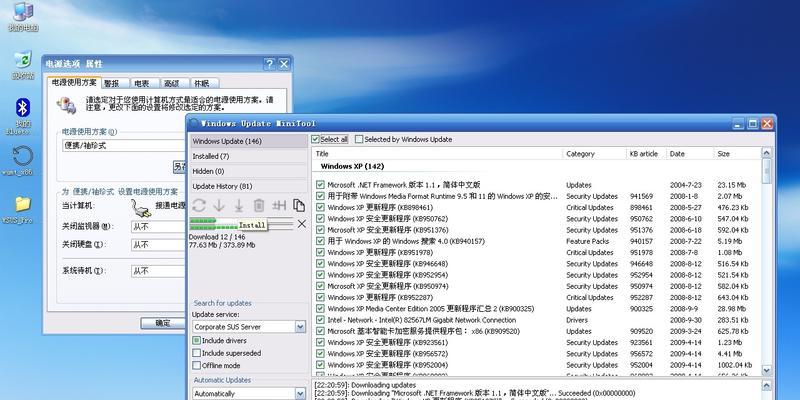Click the 941569 KB article cell
This screenshot has height=400, width=800.
tap(641, 196)
